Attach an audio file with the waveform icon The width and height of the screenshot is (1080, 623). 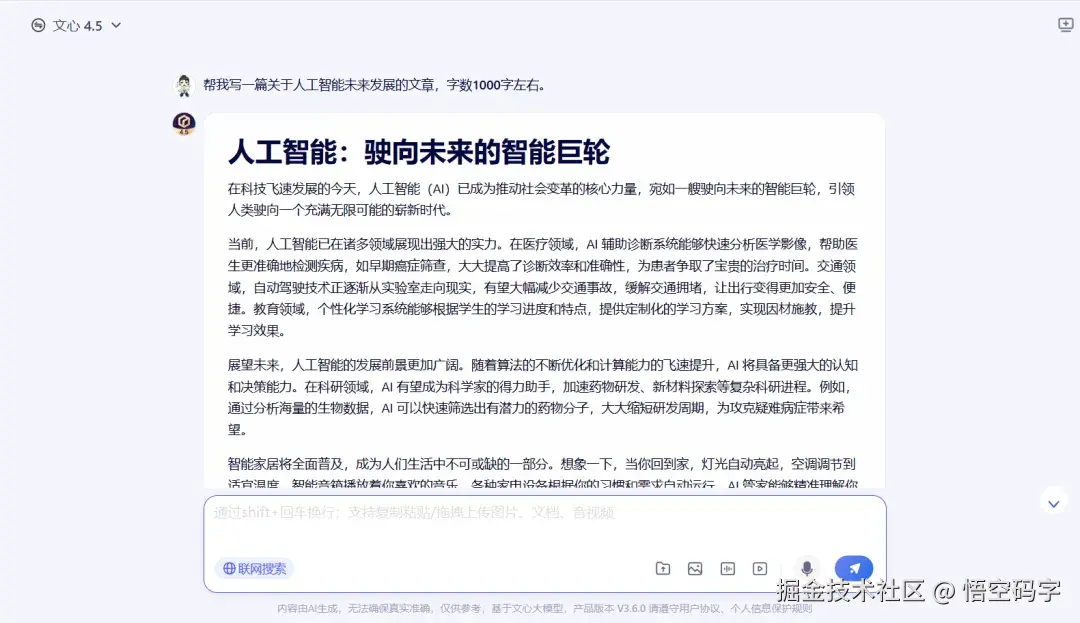[728, 568]
